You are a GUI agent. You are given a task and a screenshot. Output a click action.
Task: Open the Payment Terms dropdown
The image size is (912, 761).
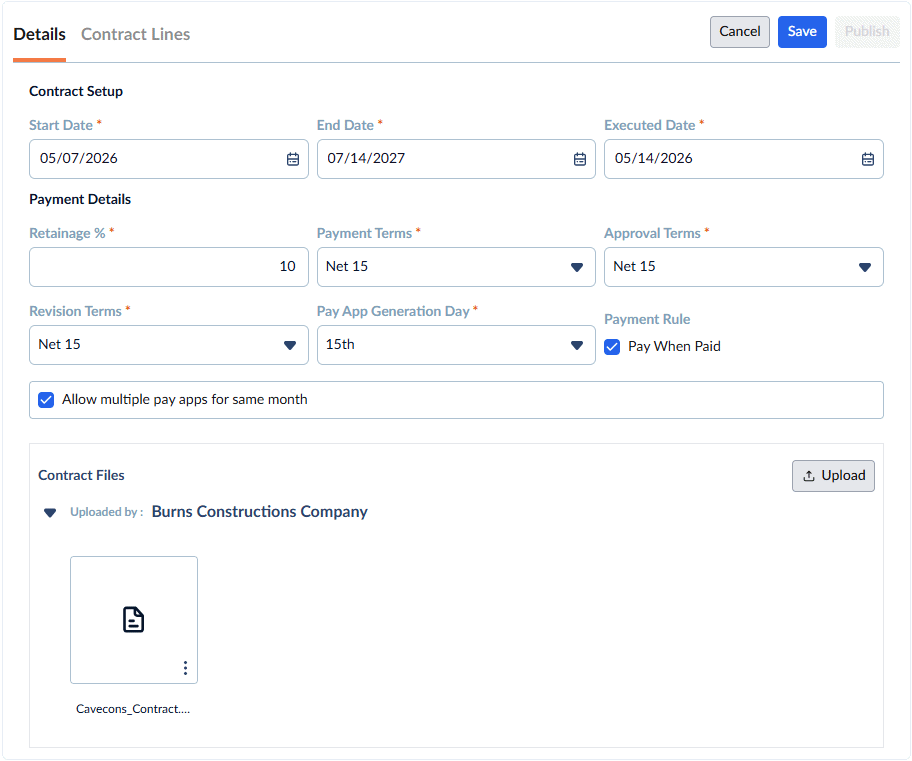coord(456,267)
